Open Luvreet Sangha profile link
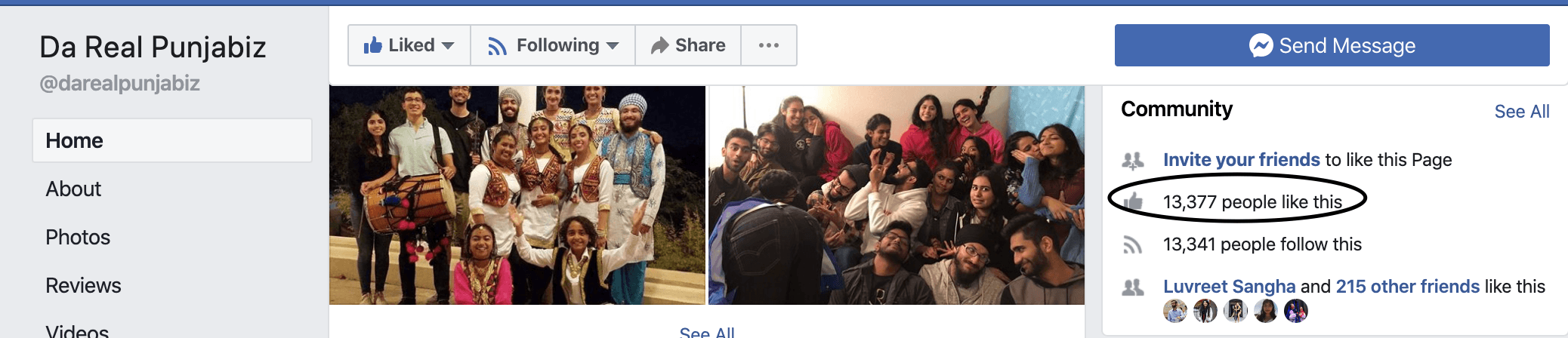Viewport: 1568px width, 338px height. coord(1229,287)
